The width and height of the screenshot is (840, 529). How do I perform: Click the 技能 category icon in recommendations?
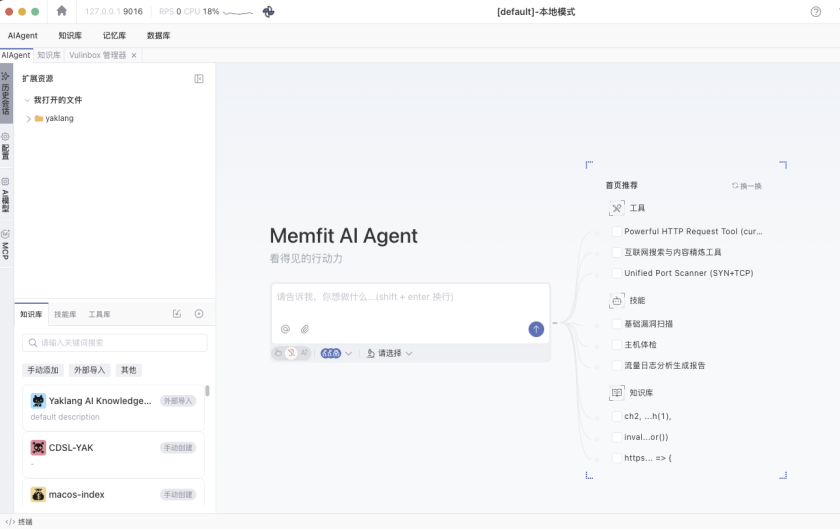pyautogui.click(x=617, y=301)
